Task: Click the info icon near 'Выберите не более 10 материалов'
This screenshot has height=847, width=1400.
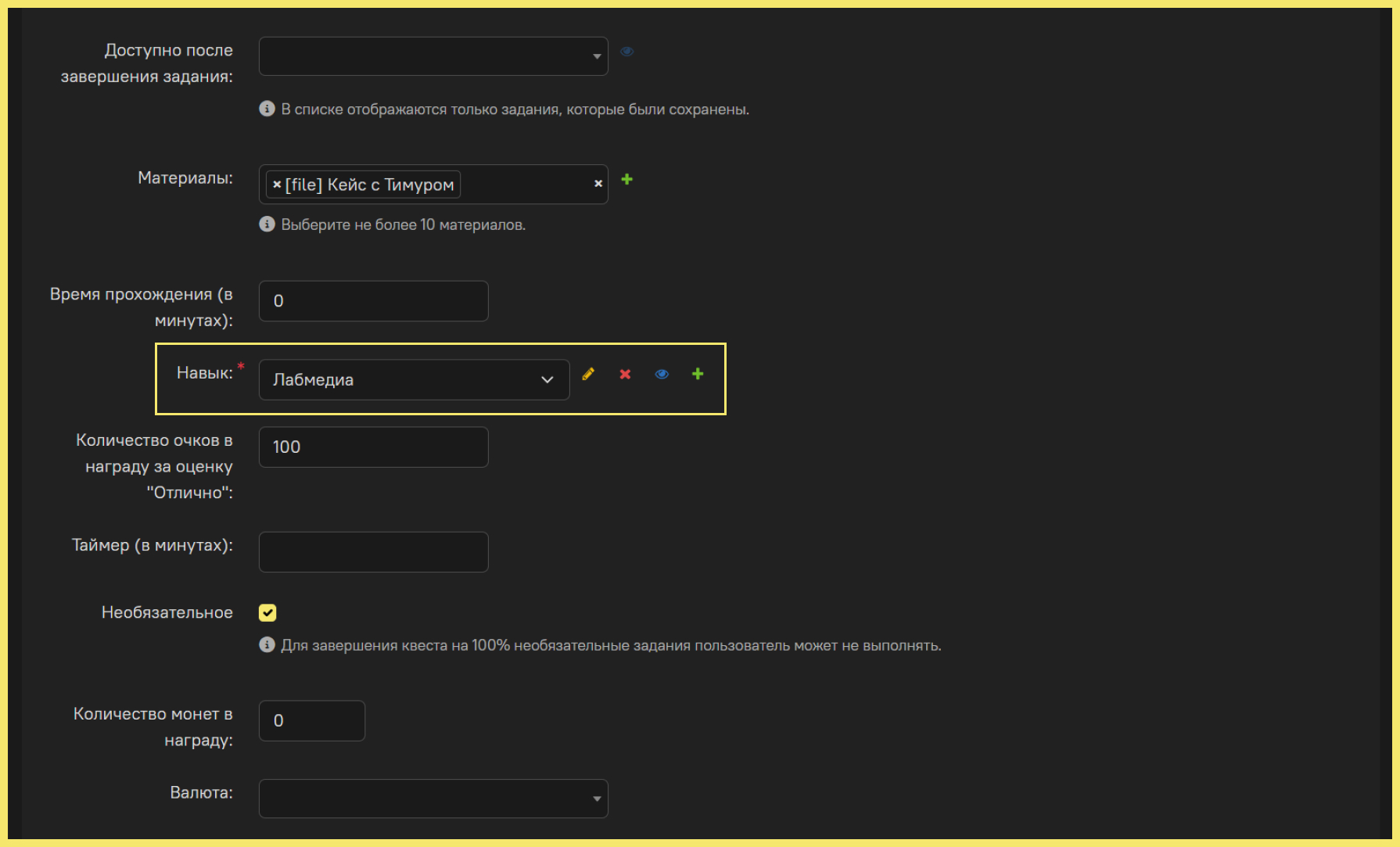Action: 267,224
